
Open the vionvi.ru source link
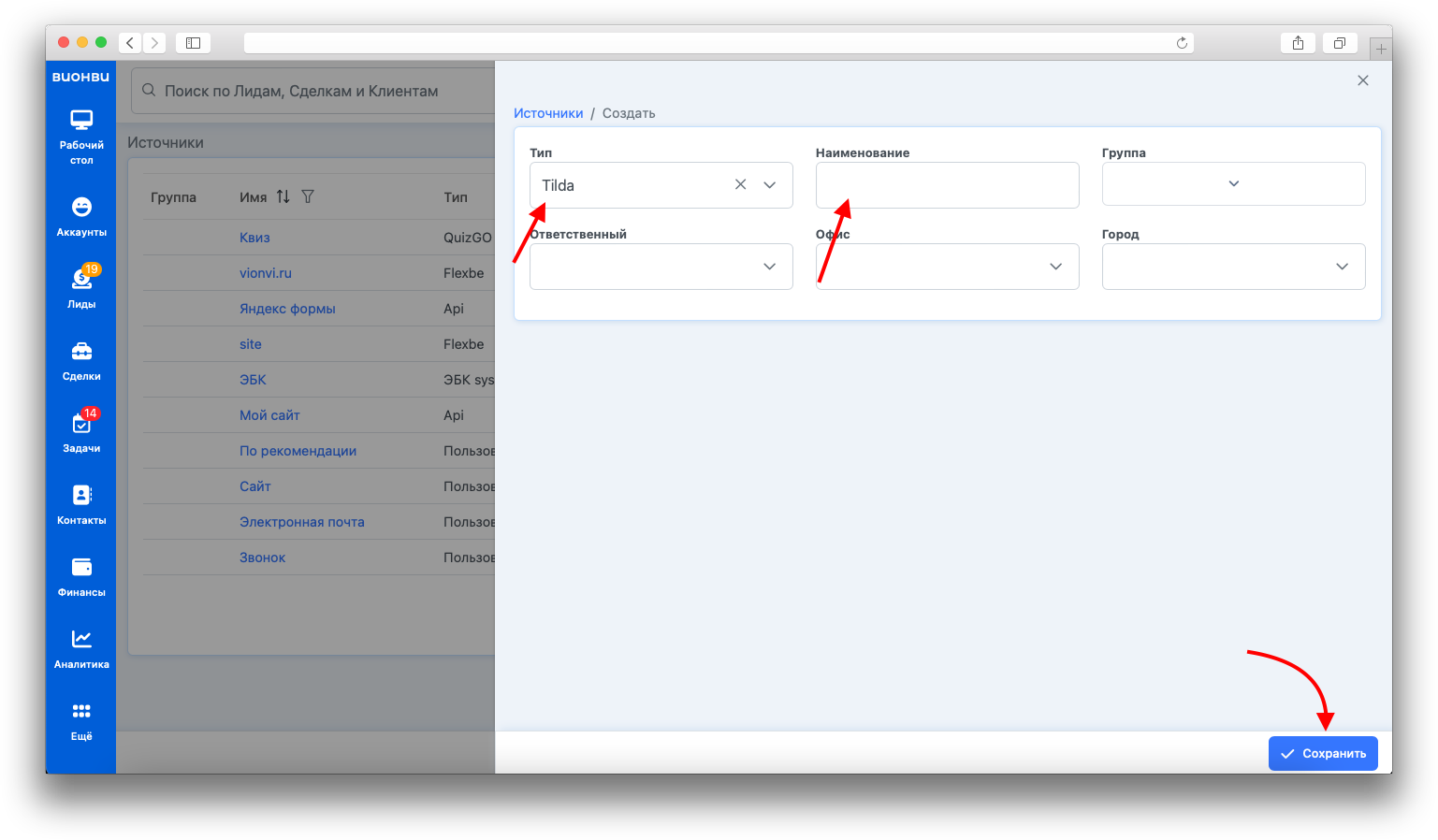[x=266, y=273]
